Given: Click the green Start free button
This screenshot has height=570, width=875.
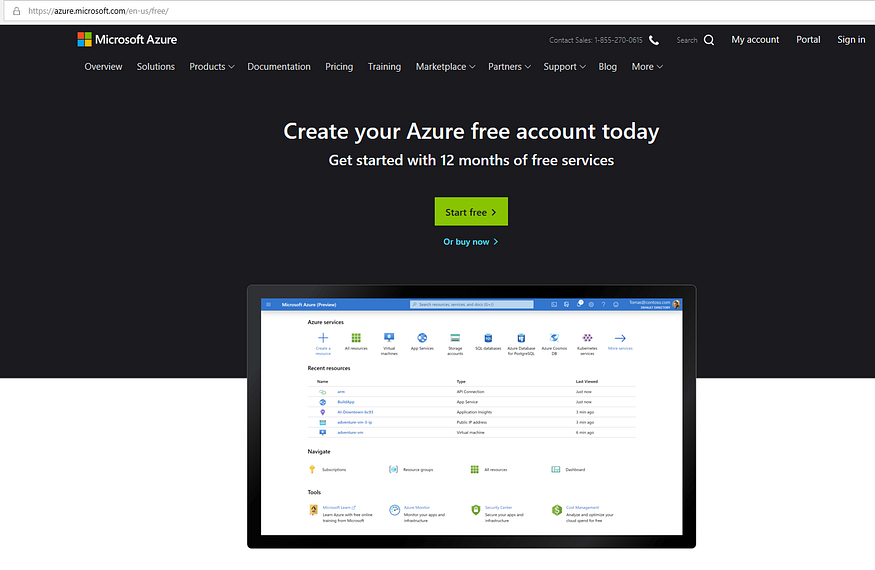Looking at the screenshot, I should tap(471, 212).
